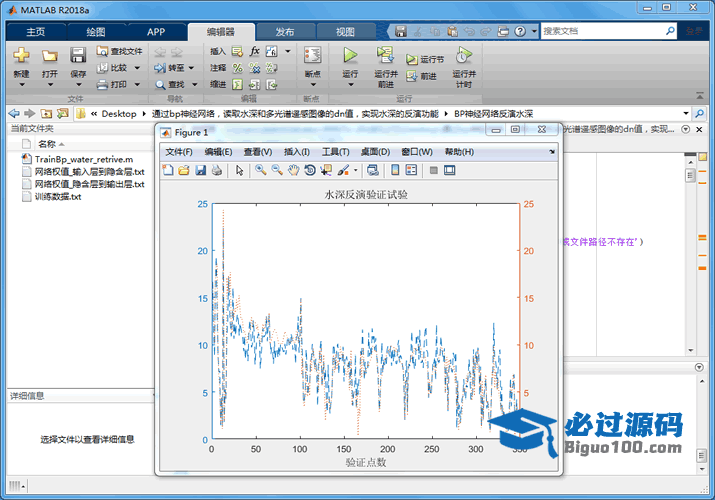Switch to the 绘图 ribbon tab
Image resolution: width=715 pixels, height=500 pixels.
pyautogui.click(x=96, y=31)
